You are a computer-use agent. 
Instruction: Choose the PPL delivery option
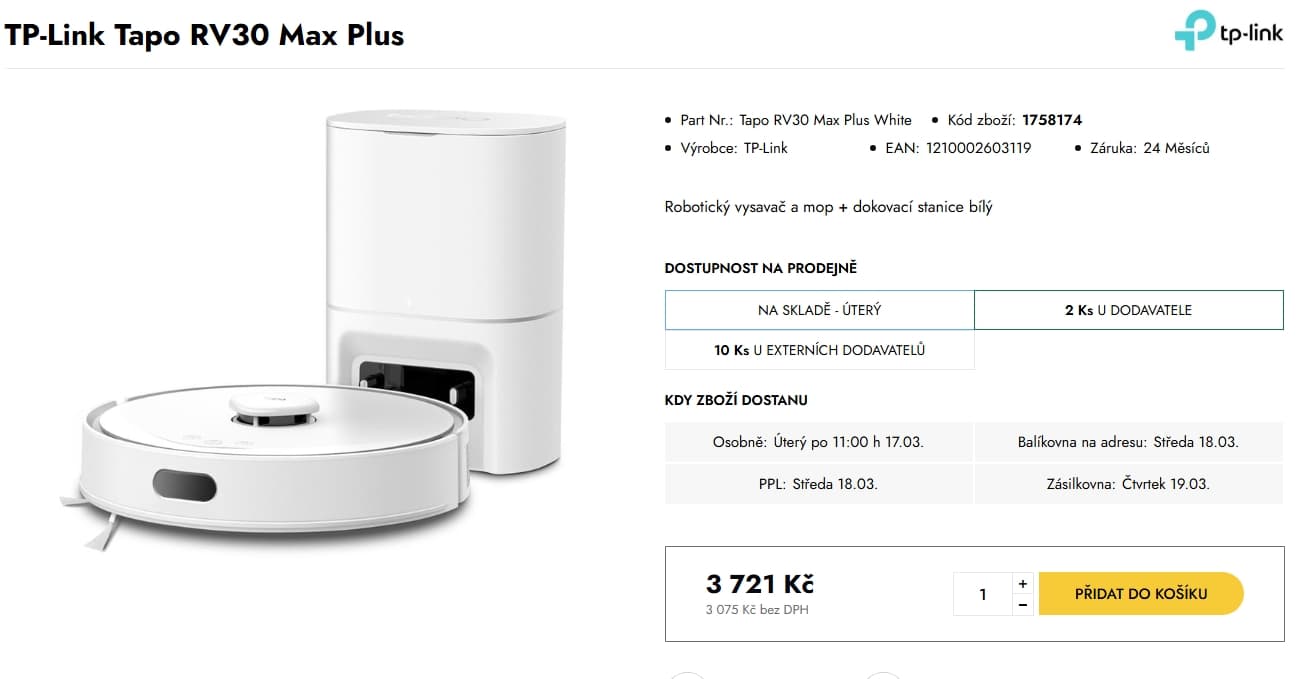tap(819, 484)
